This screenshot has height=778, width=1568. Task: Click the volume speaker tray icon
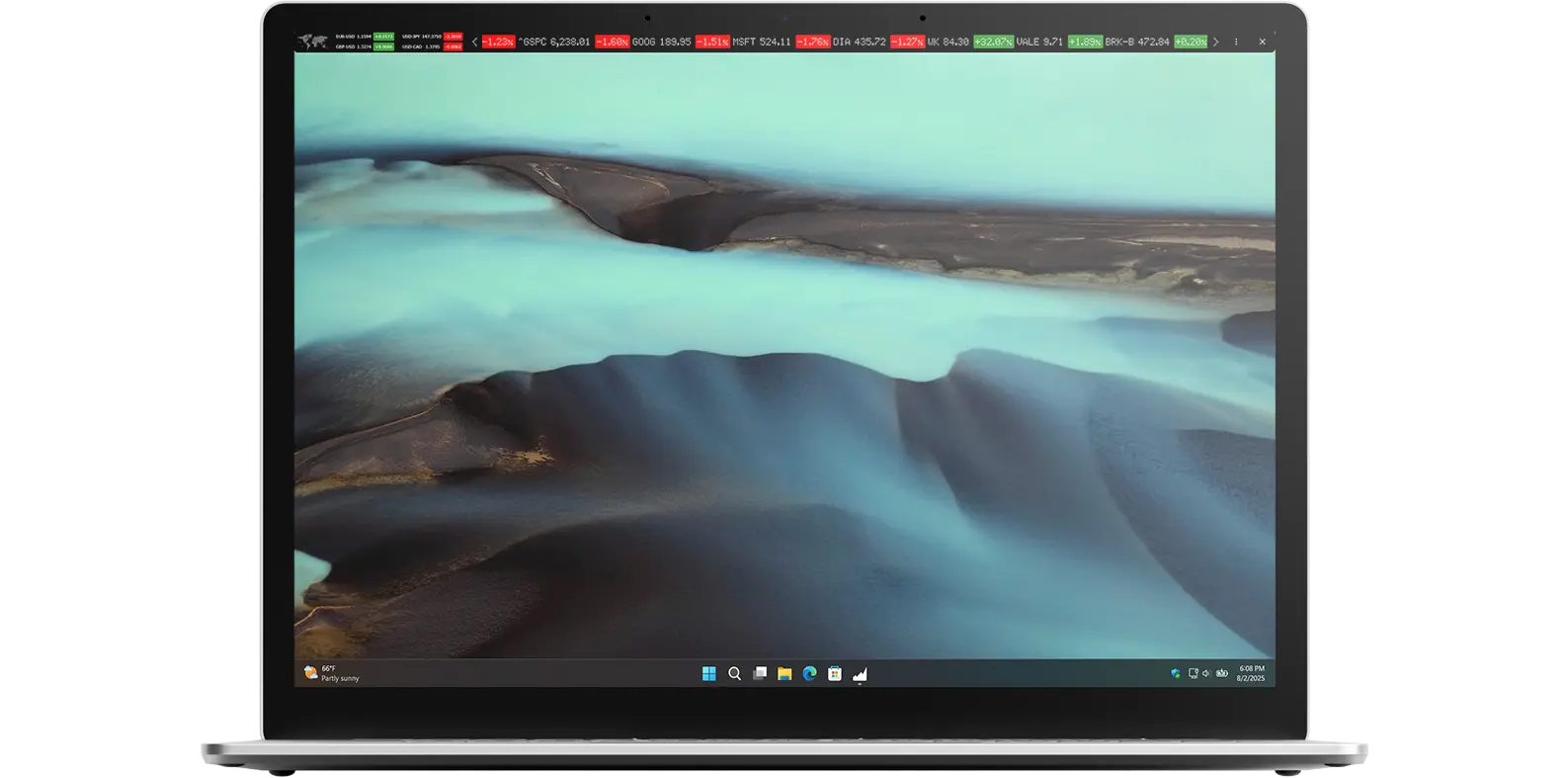tap(1205, 673)
